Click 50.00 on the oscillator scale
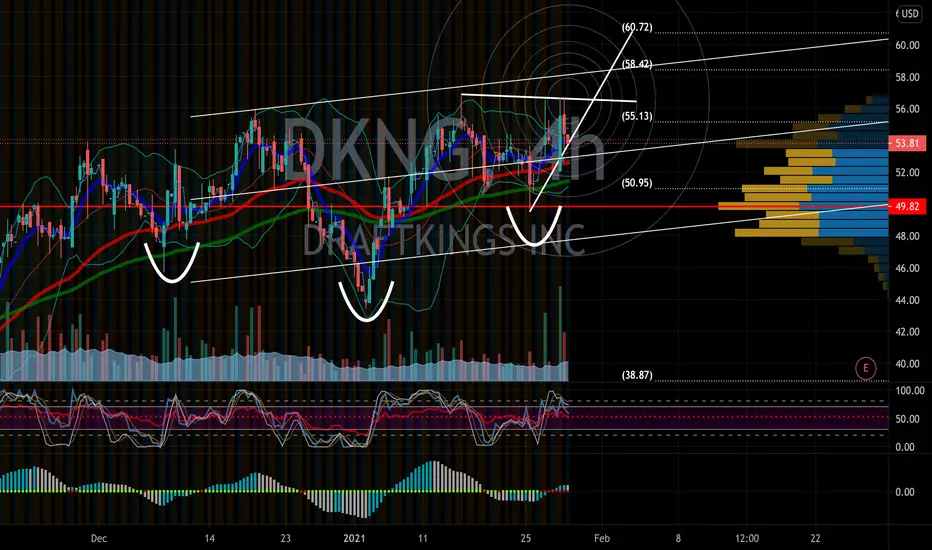 click(908, 419)
